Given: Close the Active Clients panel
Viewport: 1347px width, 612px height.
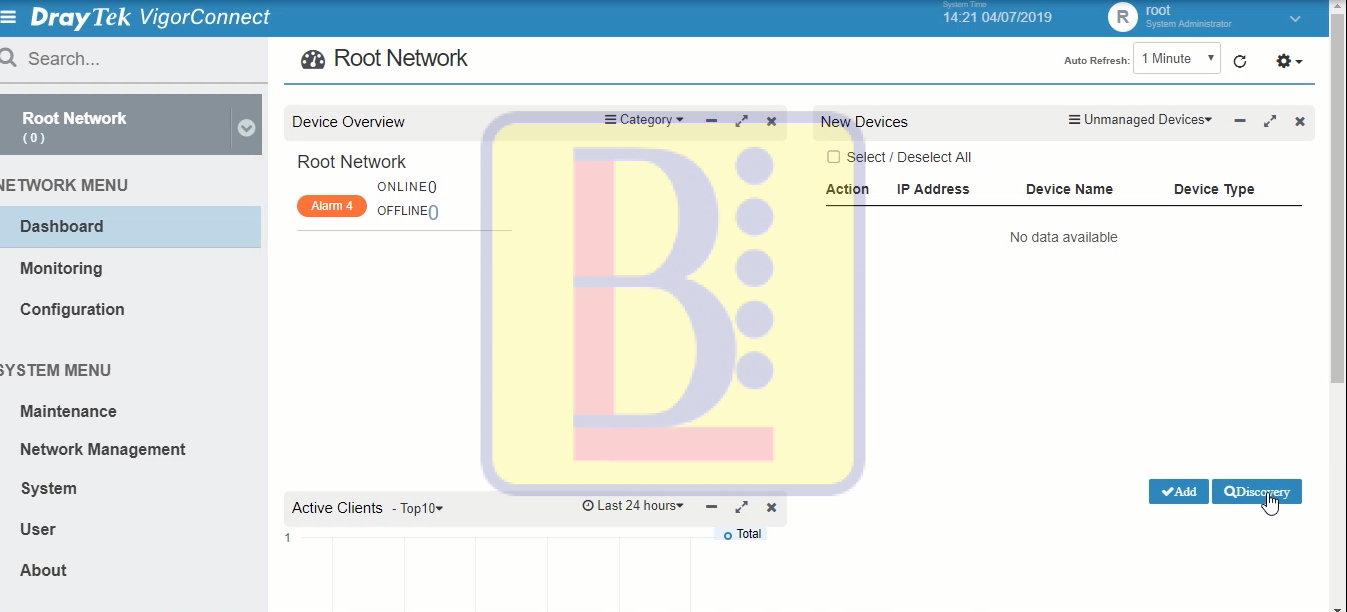Looking at the screenshot, I should pyautogui.click(x=771, y=507).
